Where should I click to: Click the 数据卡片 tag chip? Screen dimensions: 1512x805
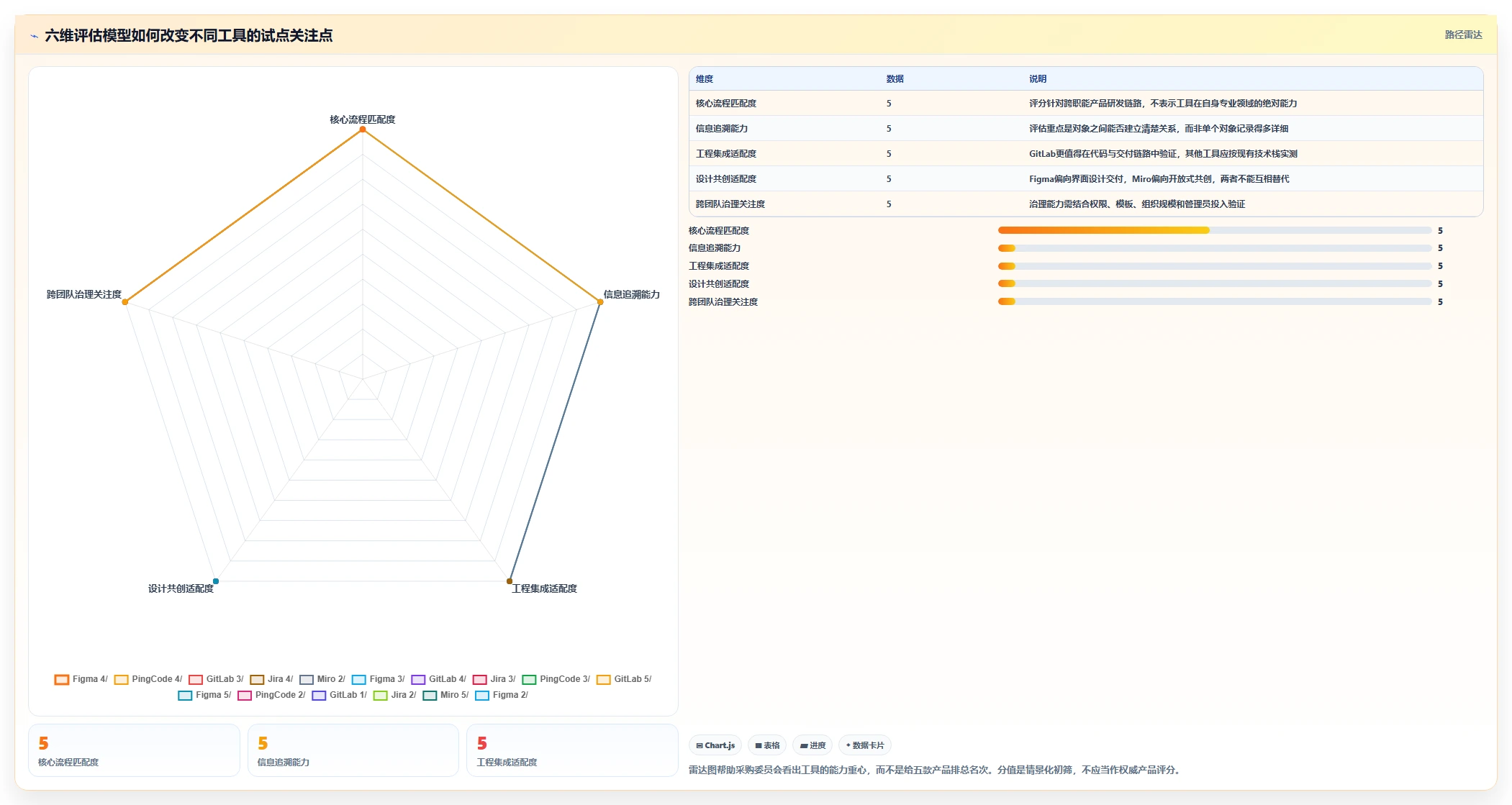(x=865, y=745)
